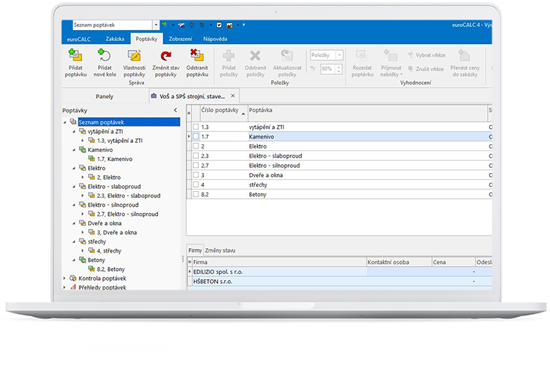Image resolution: width=550 pixels, height=382 pixels.
Task: Expand the Přehledy poptávek node
Action: tap(65, 287)
